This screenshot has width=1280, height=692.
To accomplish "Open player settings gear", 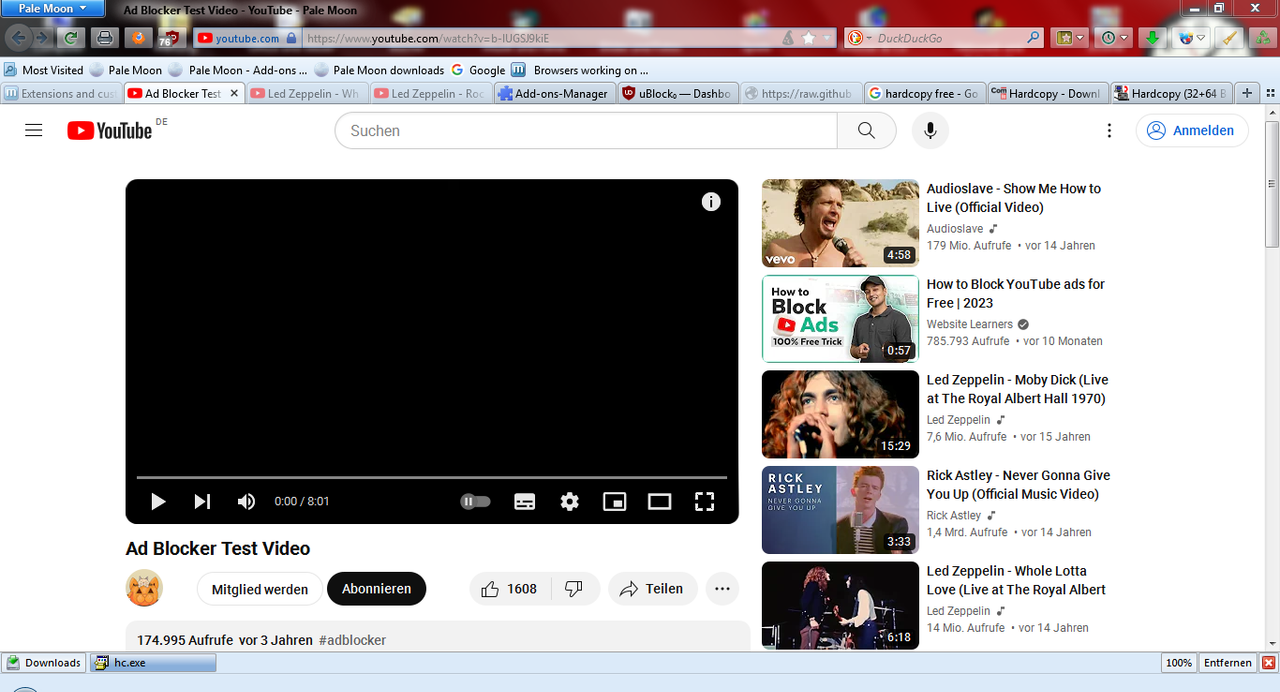I will pos(570,501).
